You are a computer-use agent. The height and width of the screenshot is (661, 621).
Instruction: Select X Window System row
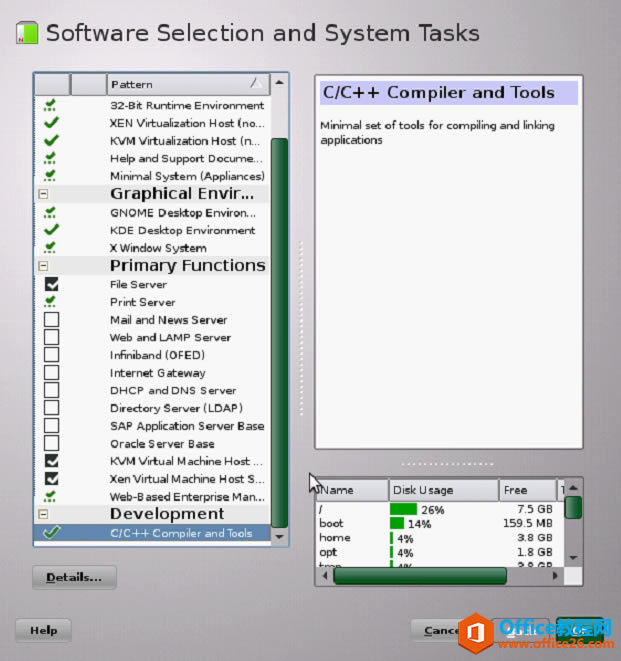(x=152, y=248)
